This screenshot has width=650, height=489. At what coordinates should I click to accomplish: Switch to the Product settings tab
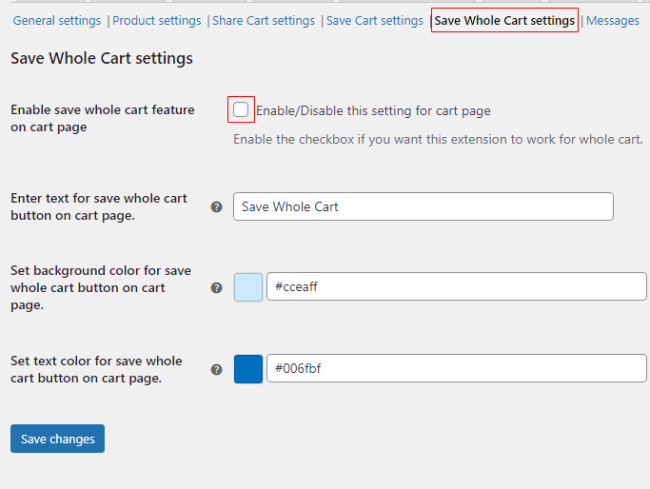(157, 20)
